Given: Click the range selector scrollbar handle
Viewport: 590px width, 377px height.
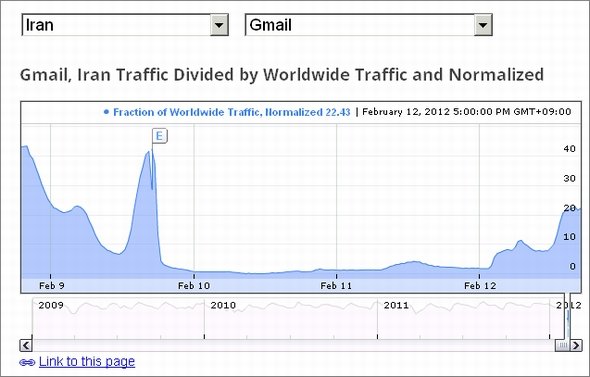Looking at the screenshot, I should (x=563, y=345).
